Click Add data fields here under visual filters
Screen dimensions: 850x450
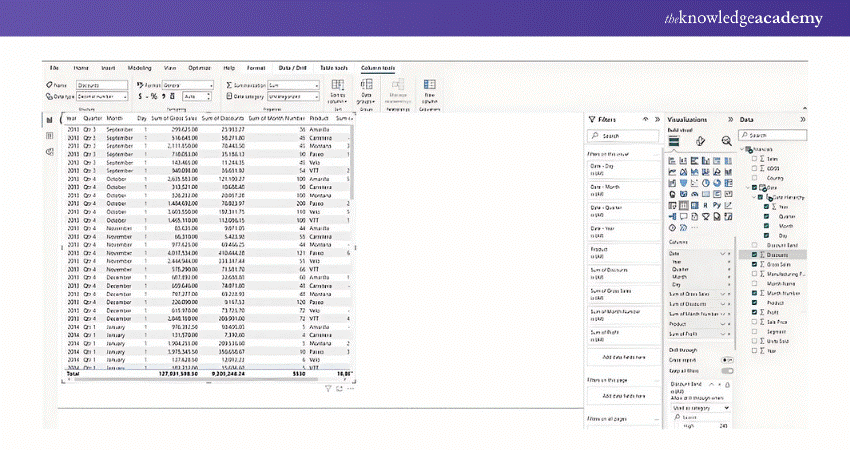(621, 357)
